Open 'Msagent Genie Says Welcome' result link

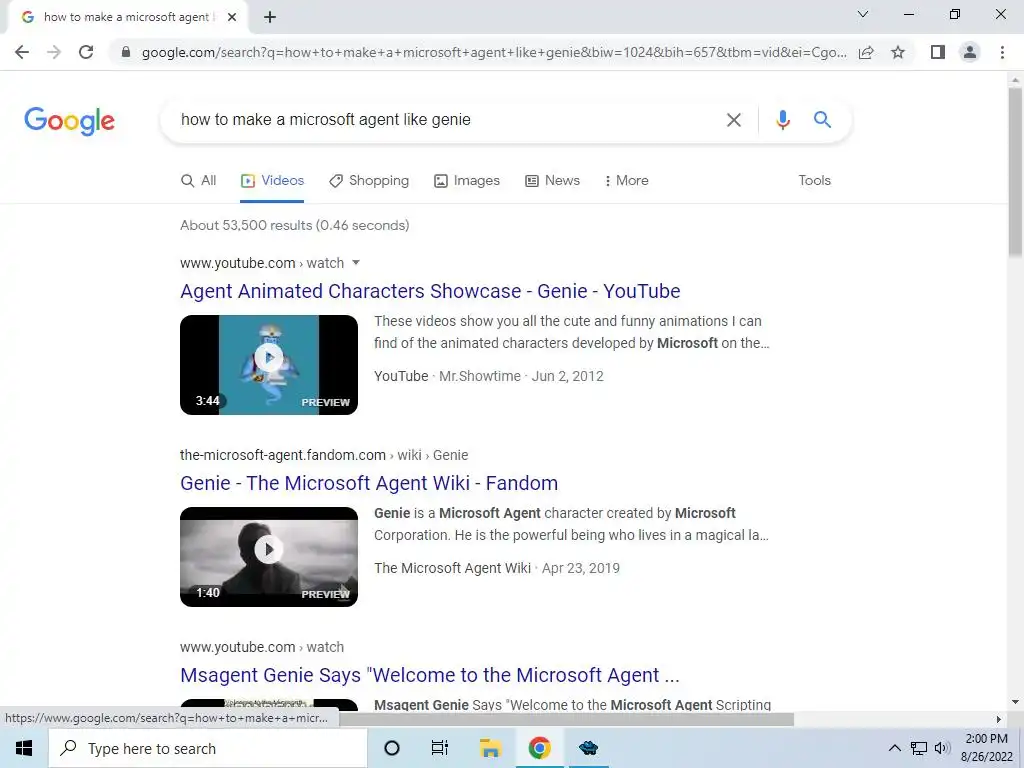(x=430, y=675)
